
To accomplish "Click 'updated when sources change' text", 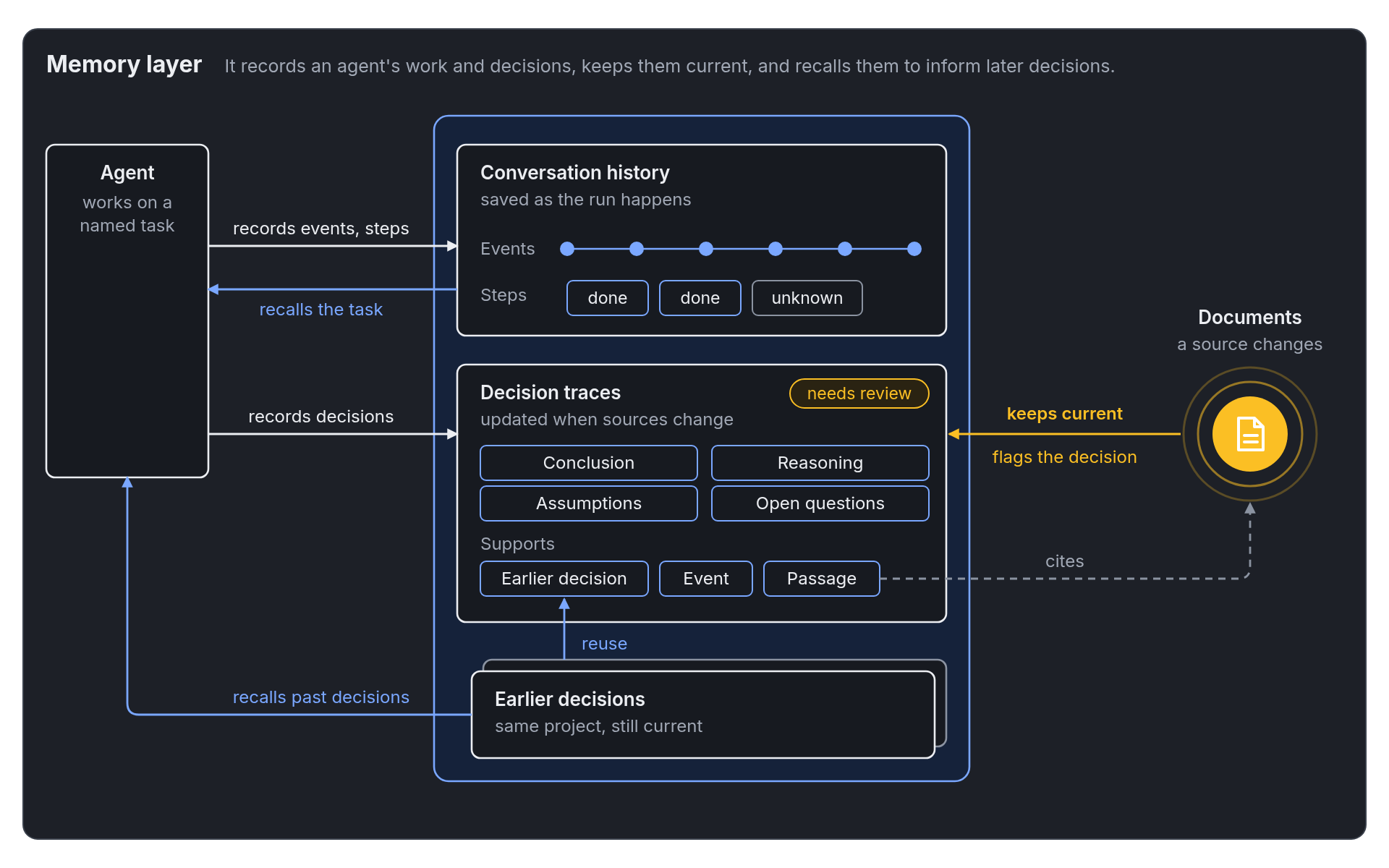I will click(606, 420).
